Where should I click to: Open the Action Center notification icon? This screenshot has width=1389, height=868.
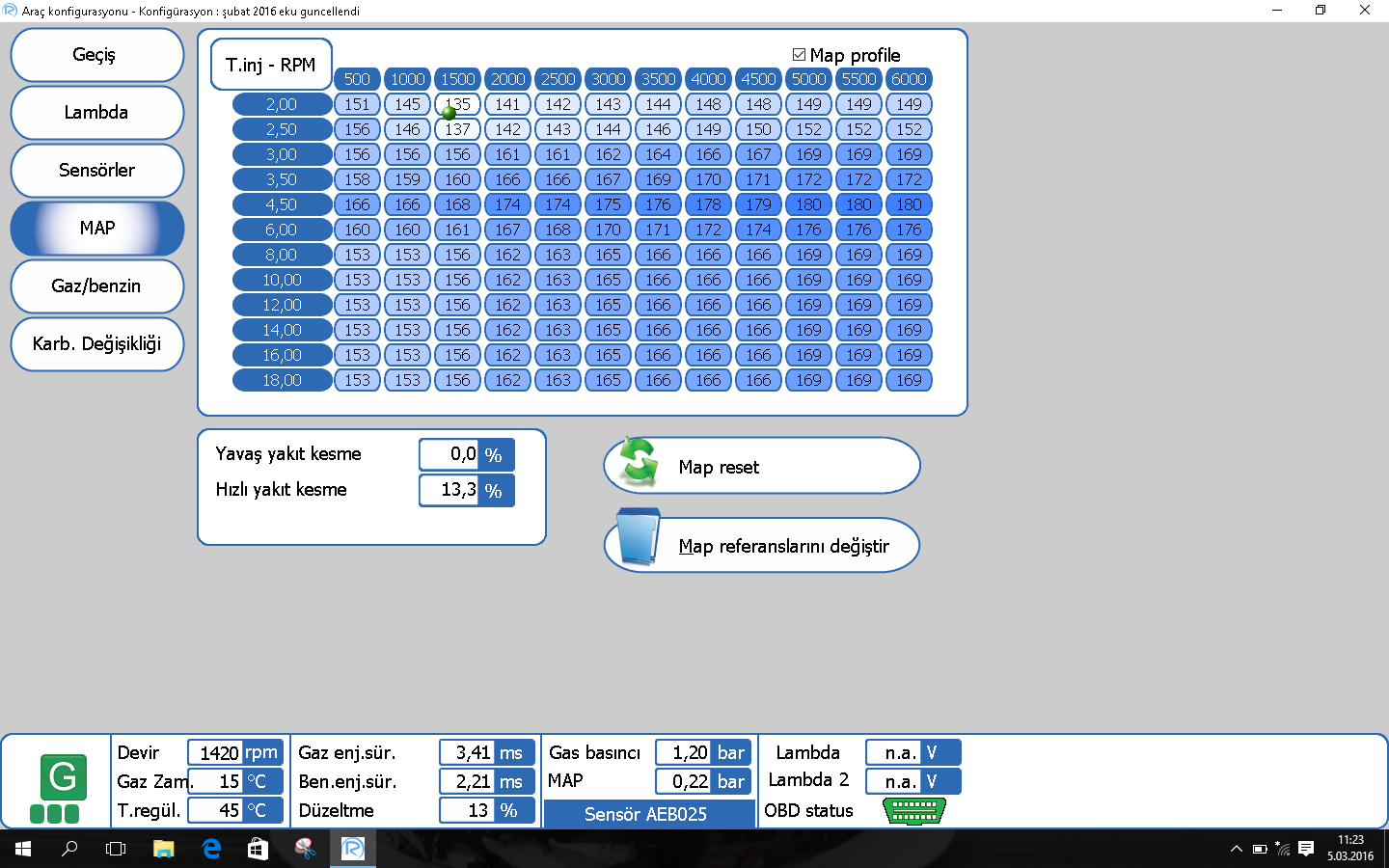click(x=1306, y=849)
